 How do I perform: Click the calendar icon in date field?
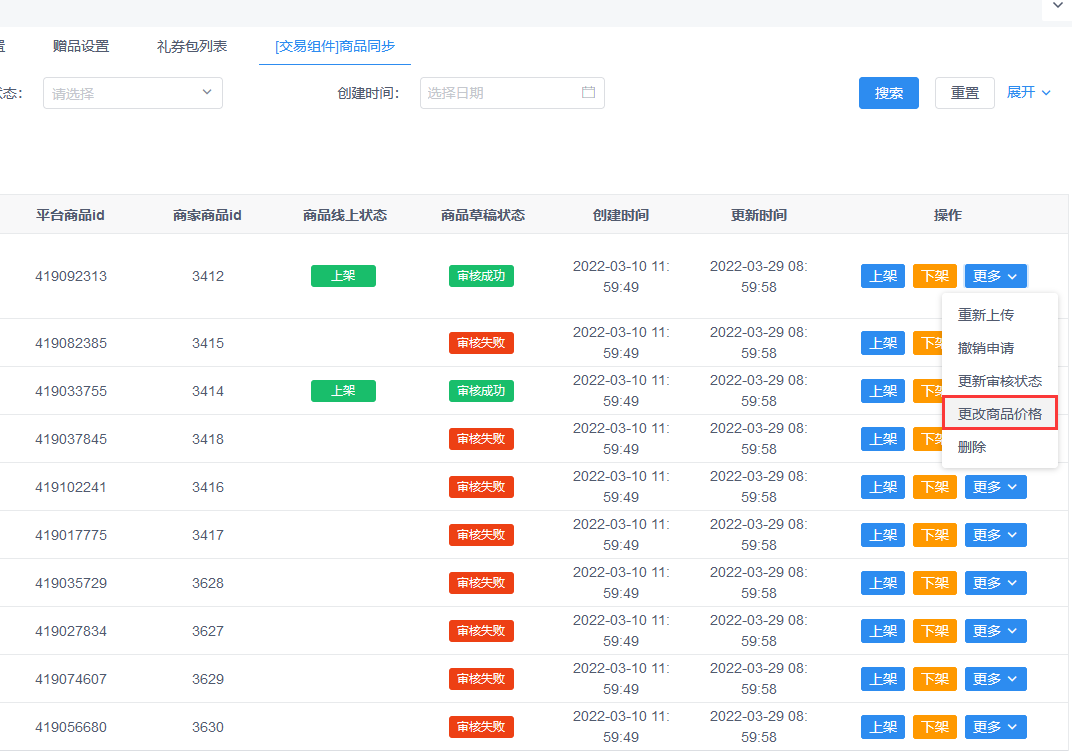point(588,93)
